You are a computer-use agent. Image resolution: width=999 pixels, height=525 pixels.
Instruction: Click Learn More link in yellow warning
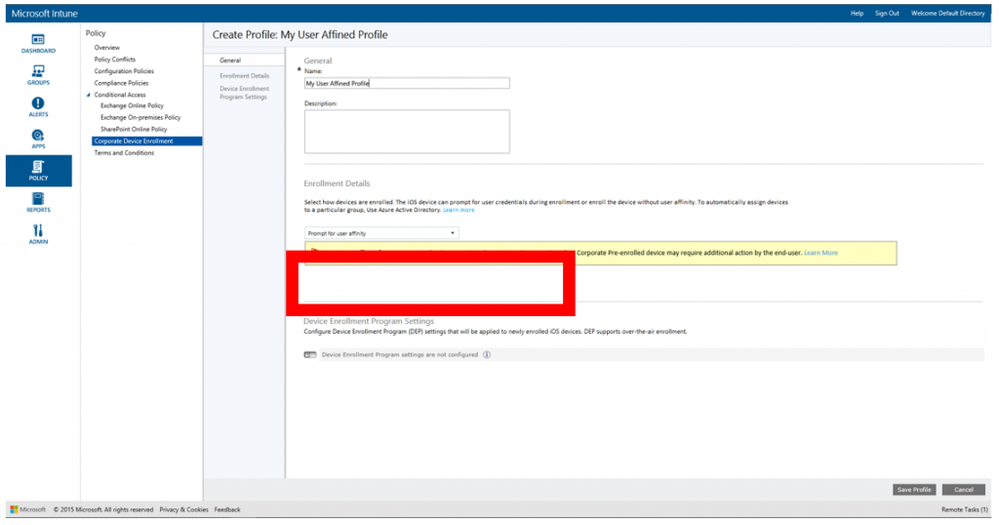(821, 253)
